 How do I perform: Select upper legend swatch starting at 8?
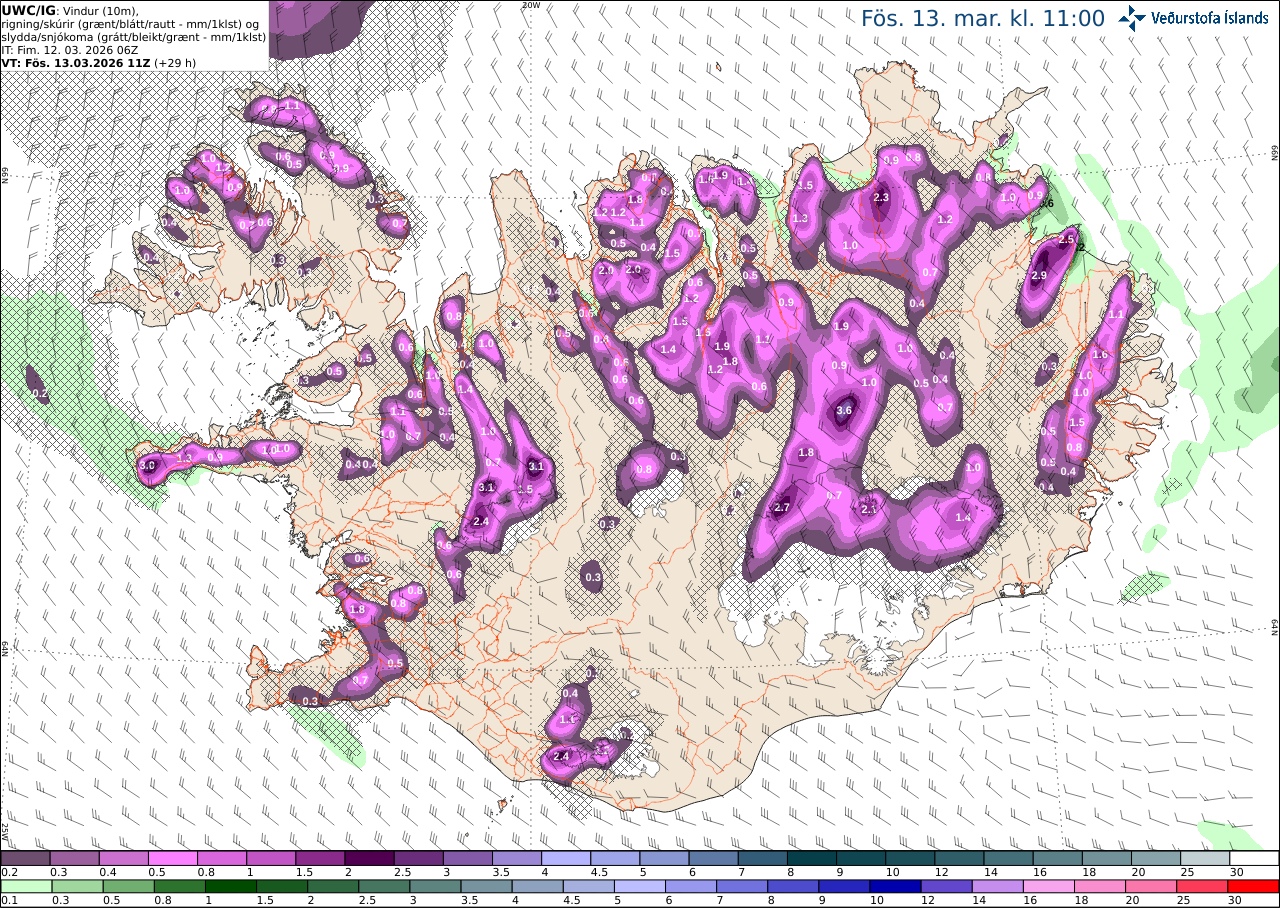[x=811, y=858]
